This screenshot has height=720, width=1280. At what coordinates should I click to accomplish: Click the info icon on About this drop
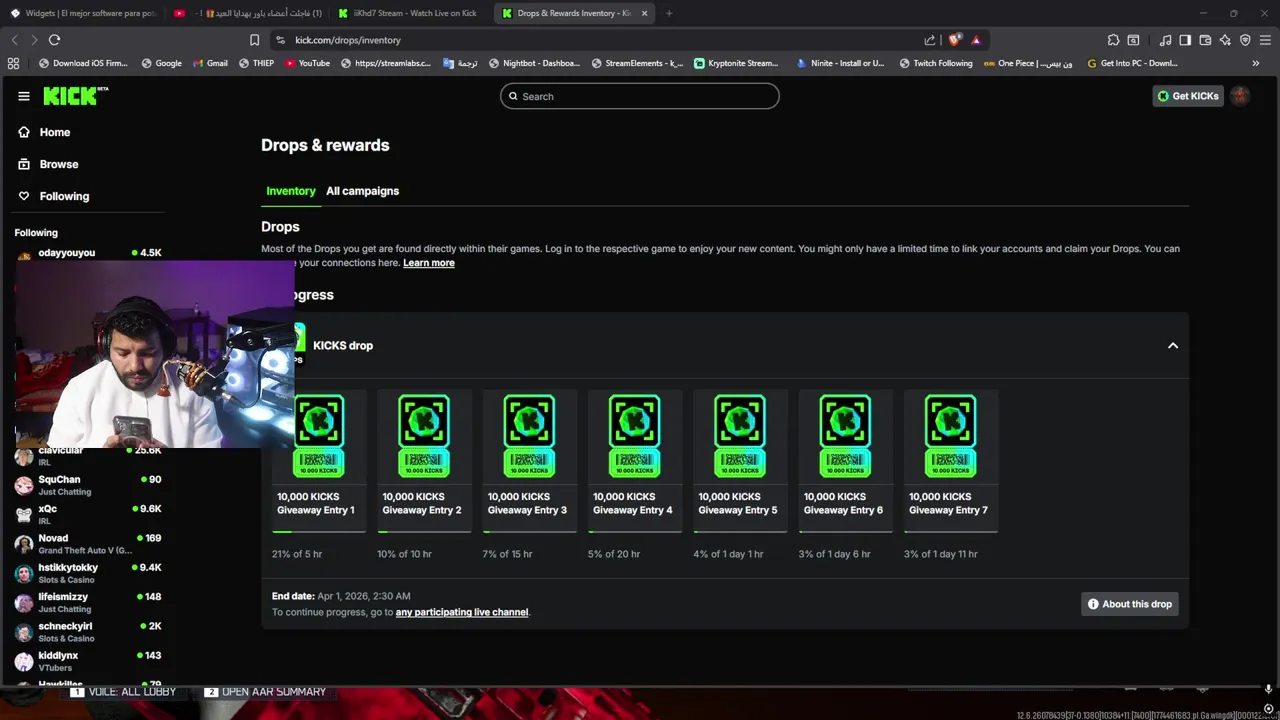point(1093,604)
